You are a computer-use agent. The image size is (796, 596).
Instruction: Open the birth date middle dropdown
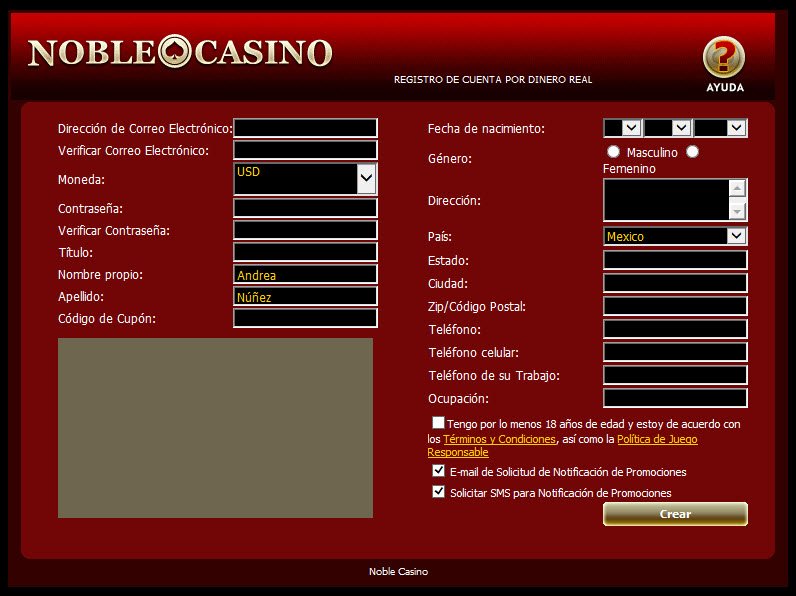click(668, 128)
